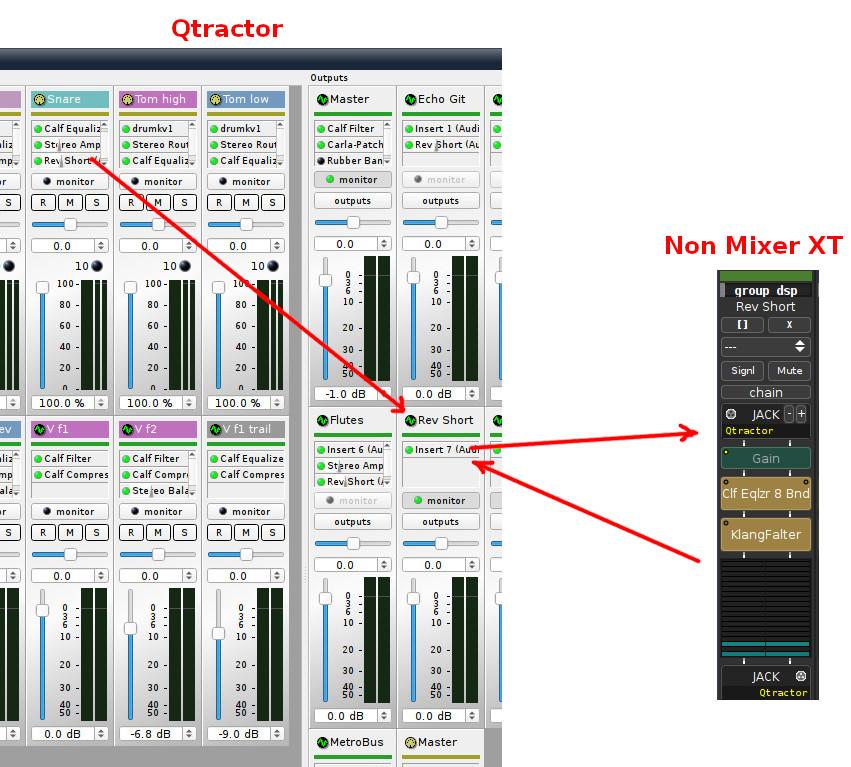Toggle monitor on the Qtractor Rev Short bus

(x=441, y=500)
